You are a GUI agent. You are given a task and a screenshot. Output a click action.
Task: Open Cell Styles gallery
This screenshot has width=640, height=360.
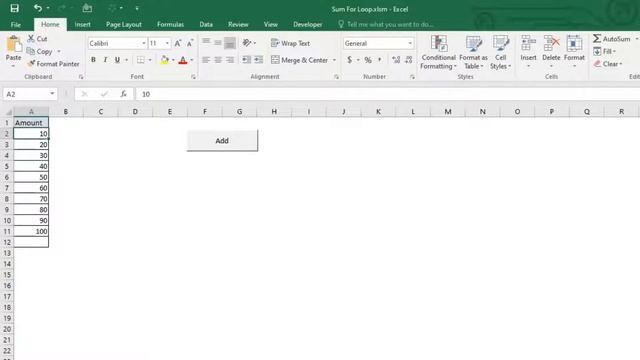point(500,52)
